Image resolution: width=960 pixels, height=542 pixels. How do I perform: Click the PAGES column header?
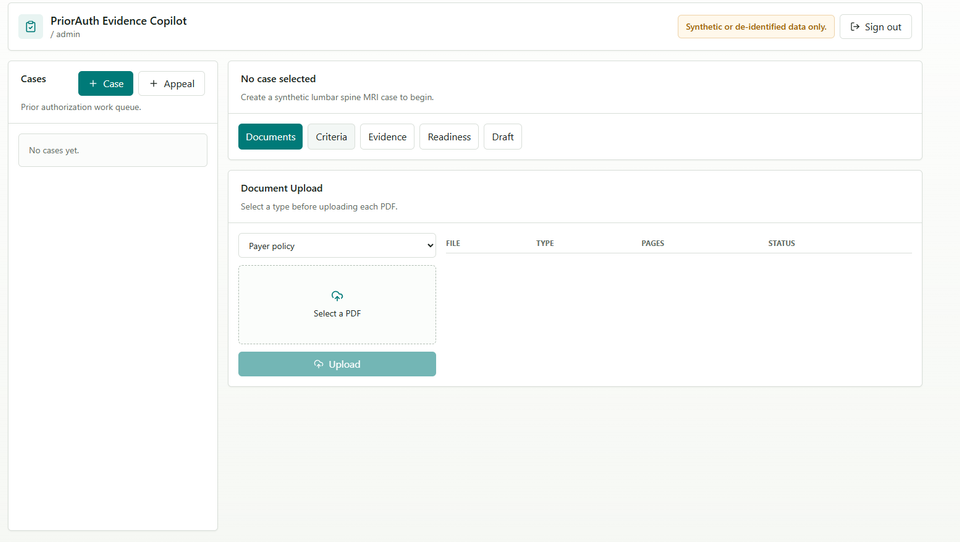pos(653,243)
